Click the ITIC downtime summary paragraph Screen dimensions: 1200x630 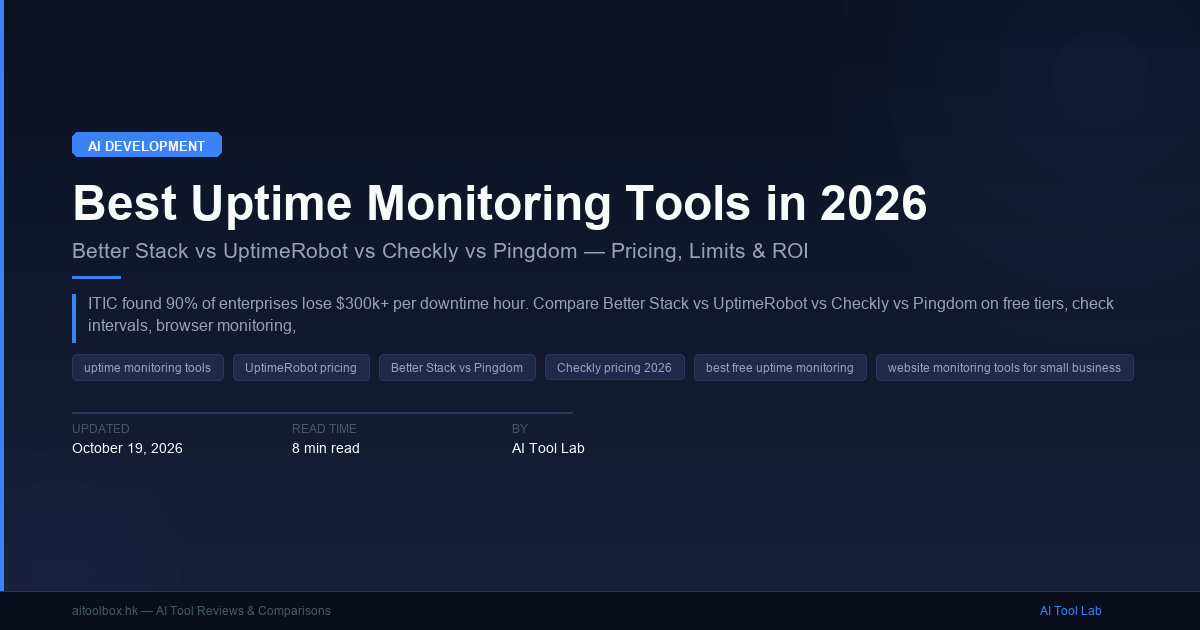coord(600,314)
